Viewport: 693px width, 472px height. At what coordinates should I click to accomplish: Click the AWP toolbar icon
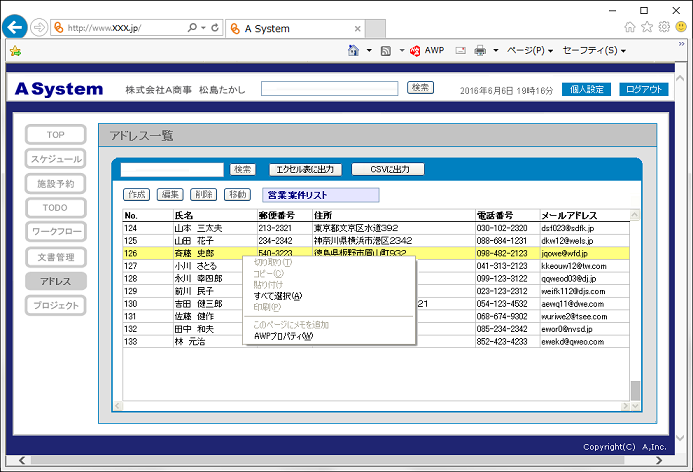[x=426, y=51]
